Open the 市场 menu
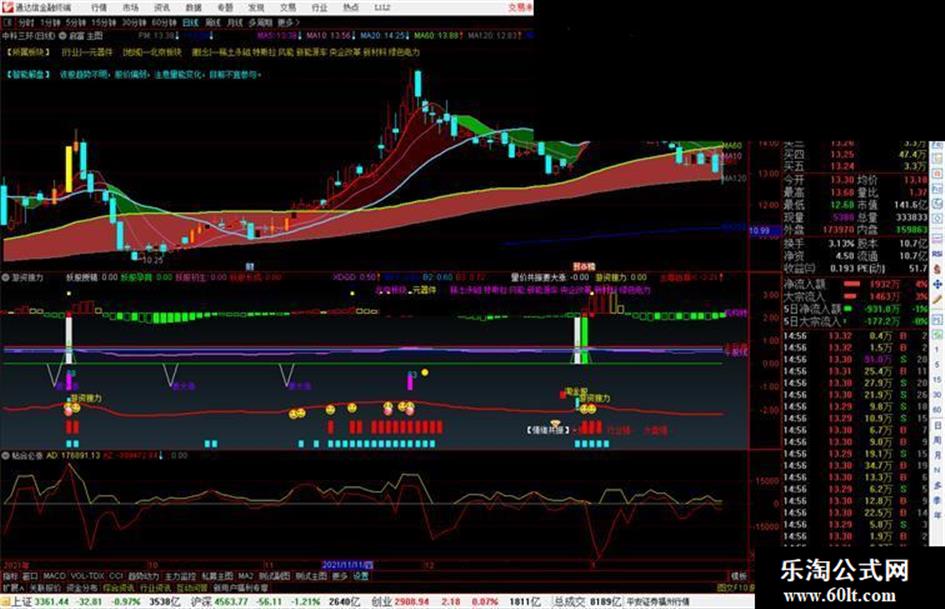 click(x=130, y=8)
